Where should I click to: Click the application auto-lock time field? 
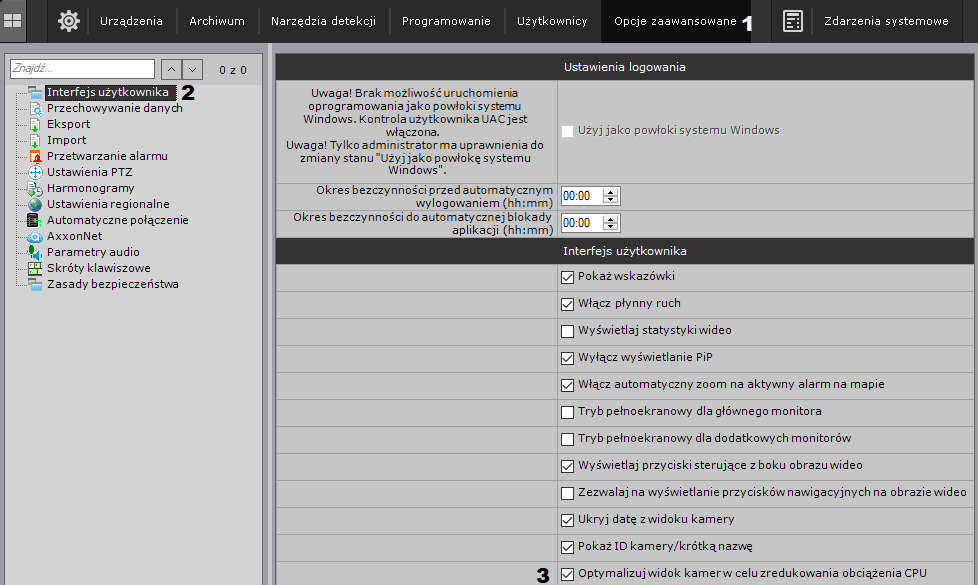(x=582, y=223)
